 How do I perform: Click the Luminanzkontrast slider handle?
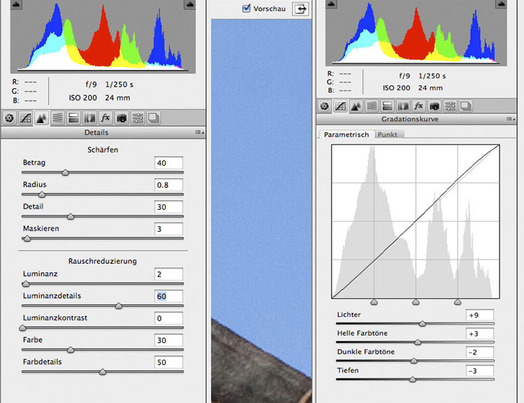point(23,328)
